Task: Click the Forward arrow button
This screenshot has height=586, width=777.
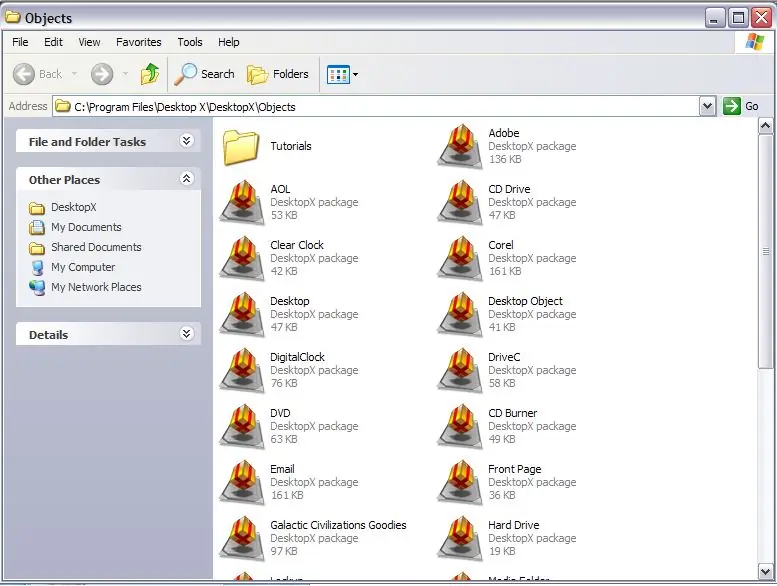Action: 102,74
